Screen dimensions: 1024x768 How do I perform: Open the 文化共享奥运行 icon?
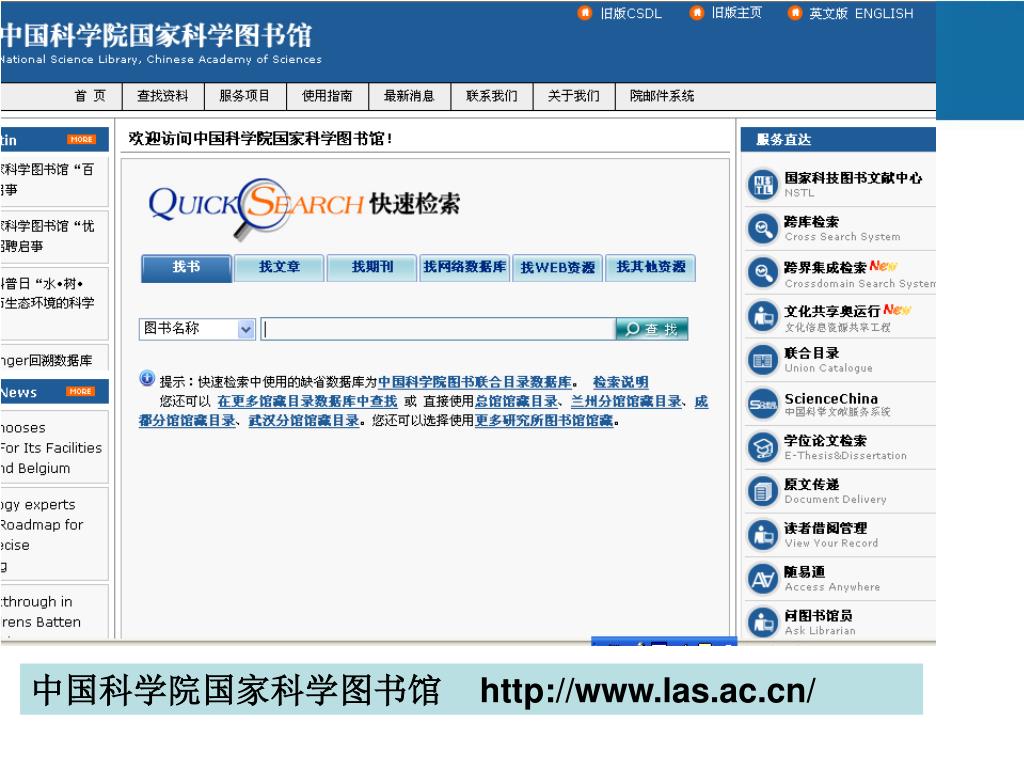click(762, 317)
